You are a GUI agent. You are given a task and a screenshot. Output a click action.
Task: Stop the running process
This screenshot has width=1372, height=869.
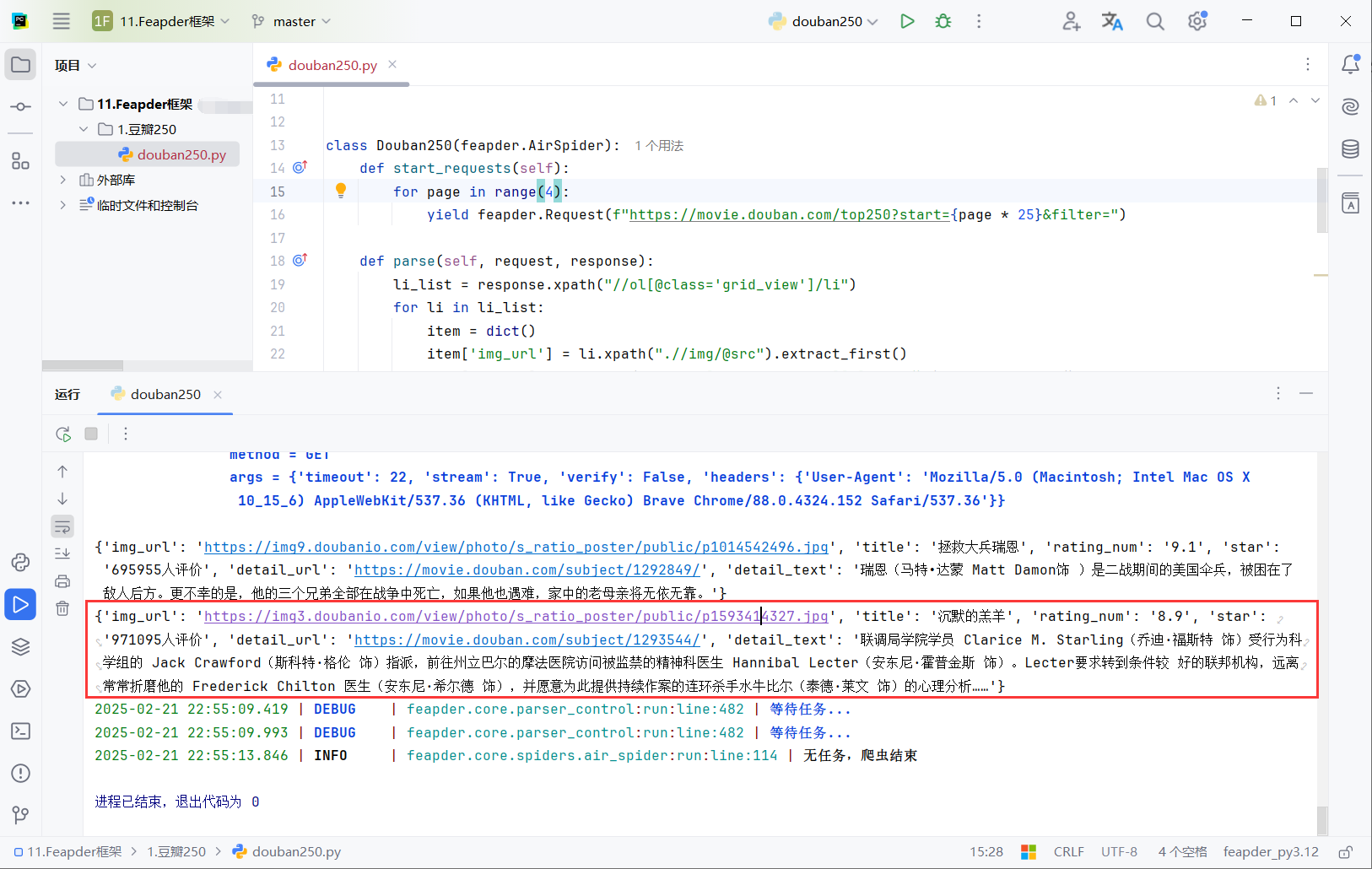tap(90, 433)
